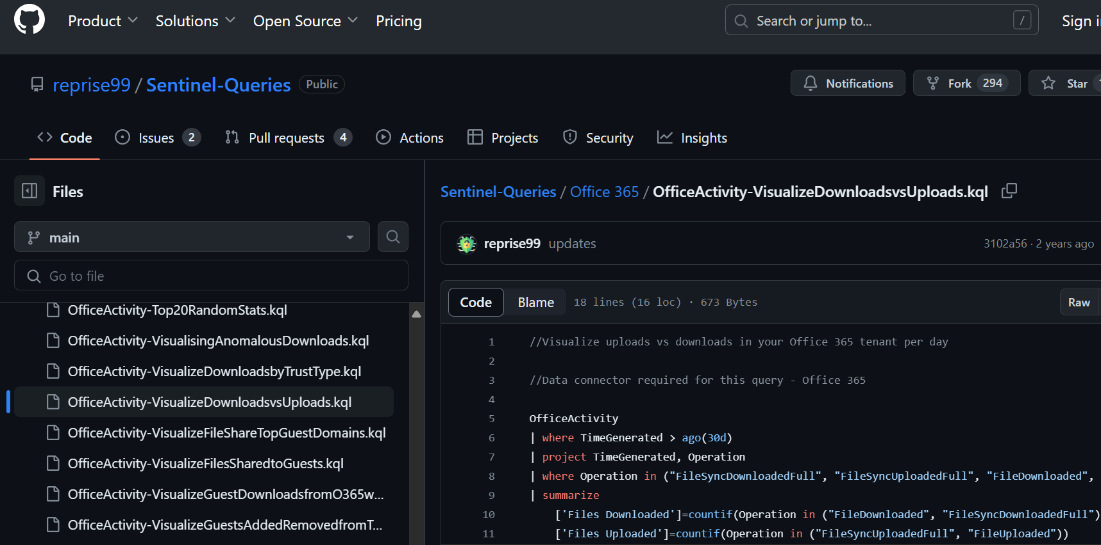The height and width of the screenshot is (545, 1101).
Task: Click the reprise99 commit avatar
Action: [x=466, y=244]
